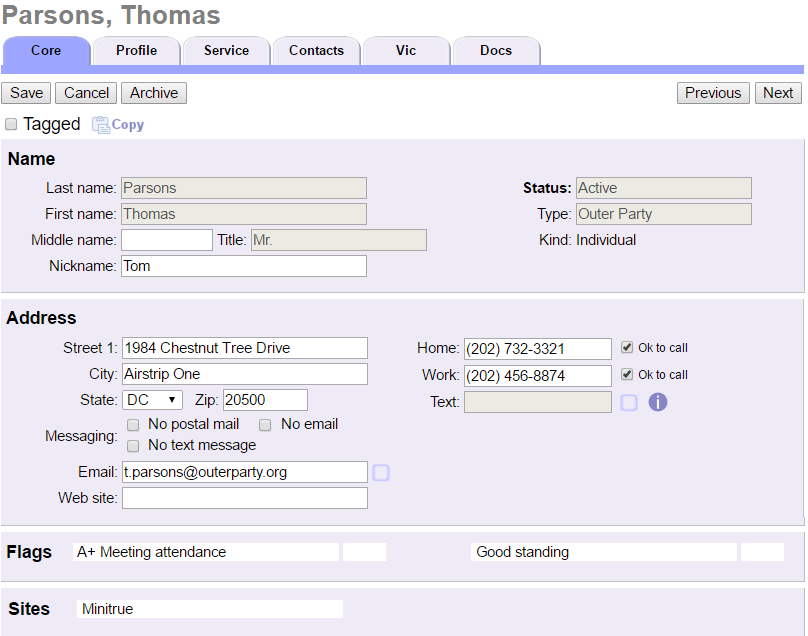Click the Save button
The image size is (808, 636).
coord(25,92)
